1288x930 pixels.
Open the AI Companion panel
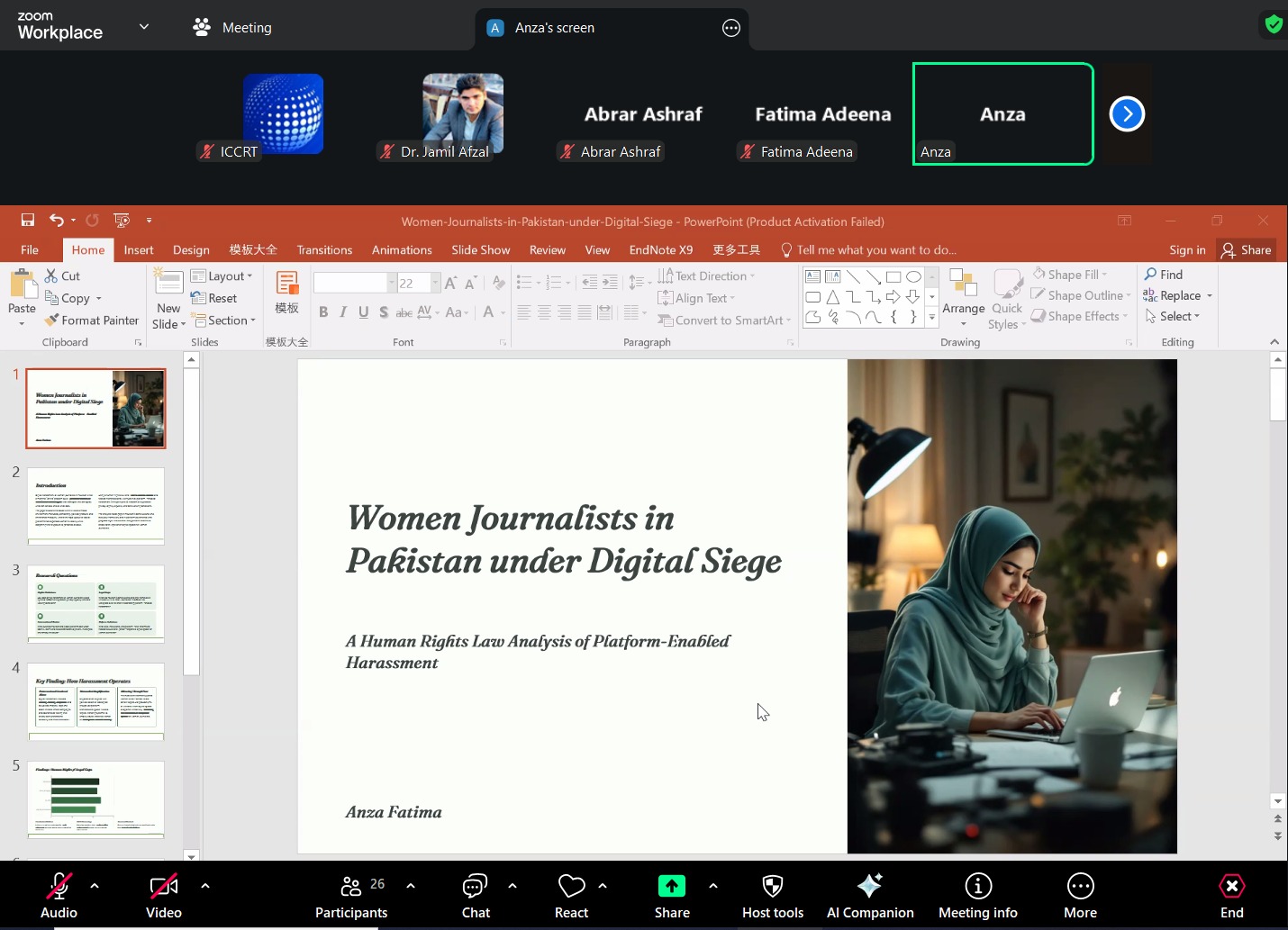coord(870,896)
